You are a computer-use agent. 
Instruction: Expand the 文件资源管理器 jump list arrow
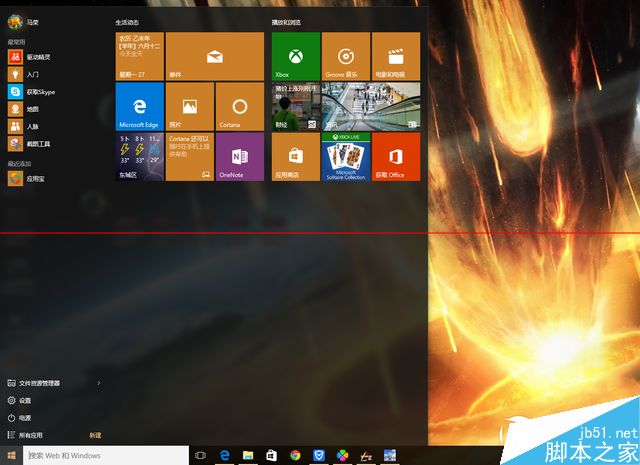click(98, 383)
